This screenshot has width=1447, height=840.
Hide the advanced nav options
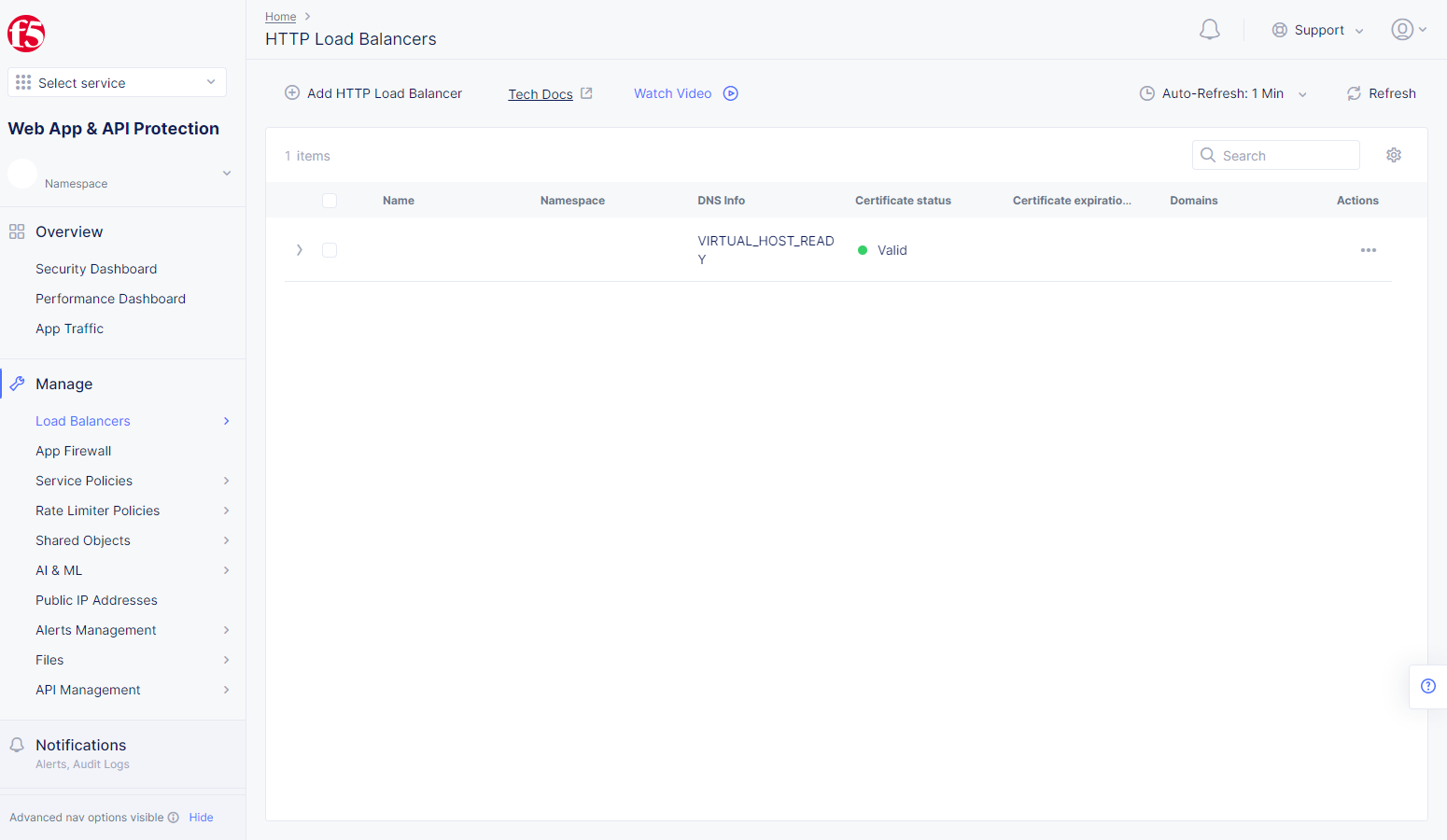(x=201, y=817)
